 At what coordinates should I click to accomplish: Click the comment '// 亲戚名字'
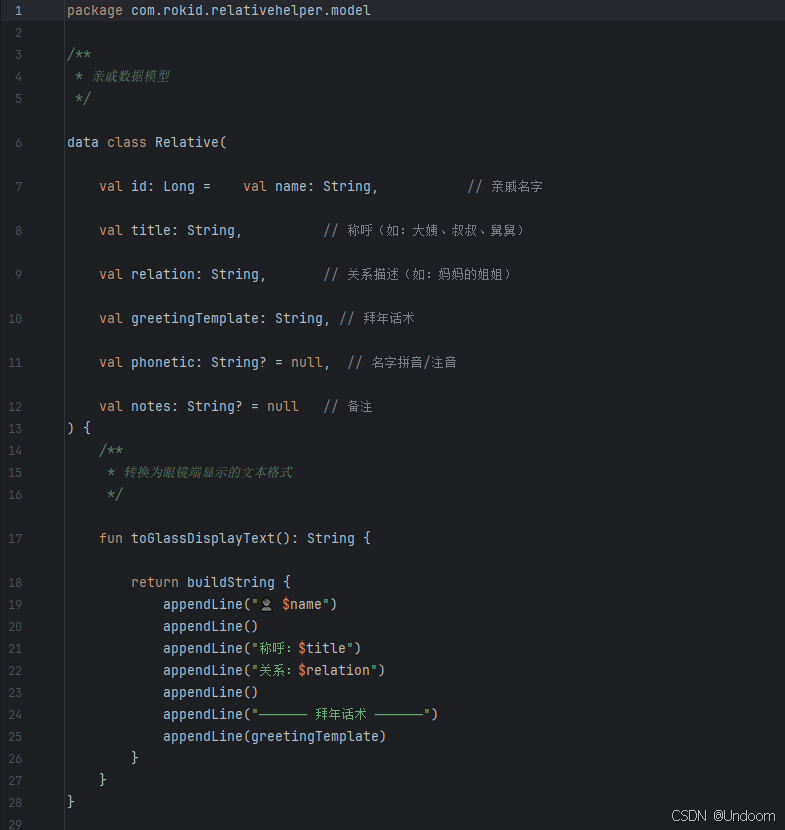(505, 186)
